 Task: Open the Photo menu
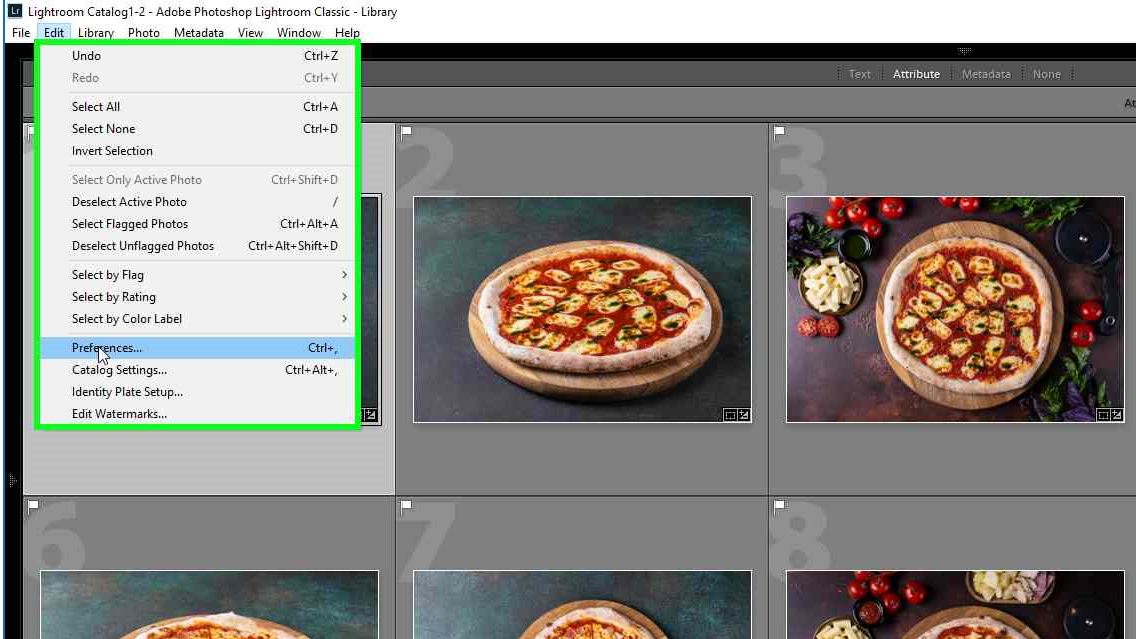[x=143, y=33]
